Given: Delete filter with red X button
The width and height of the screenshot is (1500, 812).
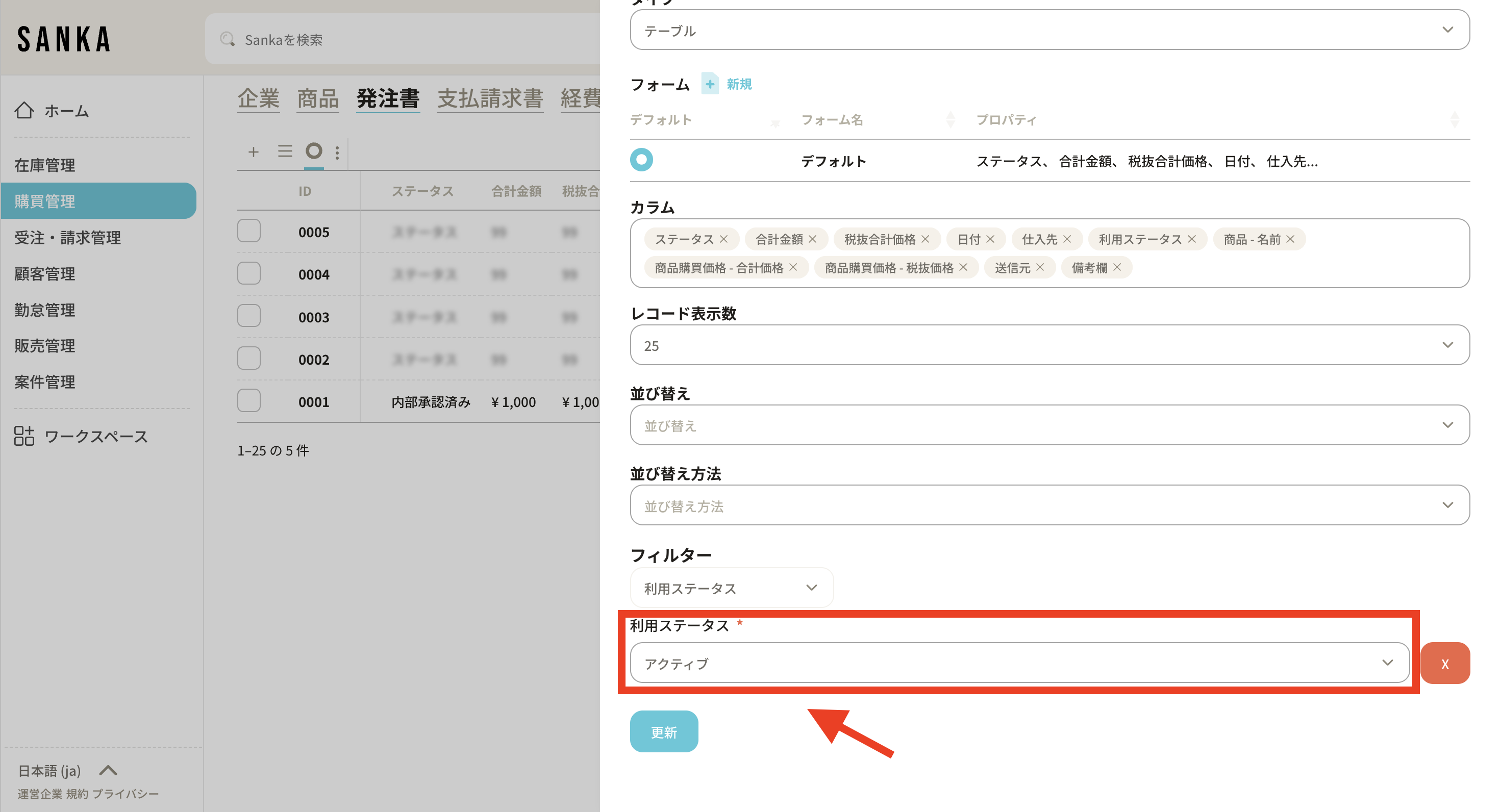Looking at the screenshot, I should point(1445,663).
